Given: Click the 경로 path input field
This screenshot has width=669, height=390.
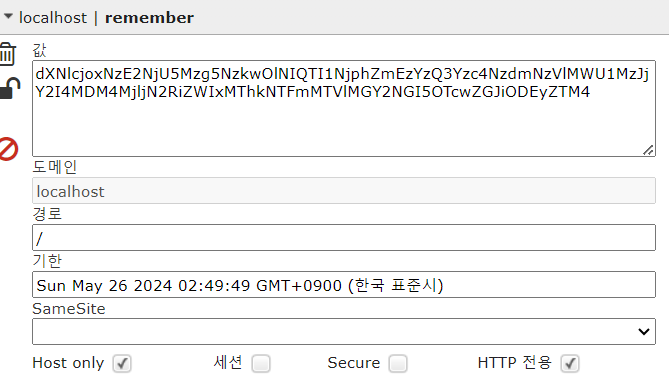Looking at the screenshot, I should coord(344,237).
